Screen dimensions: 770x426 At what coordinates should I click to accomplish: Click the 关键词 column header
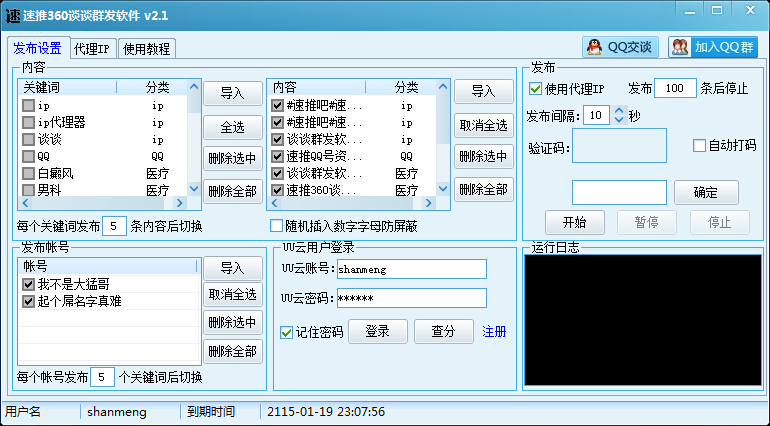coord(68,87)
